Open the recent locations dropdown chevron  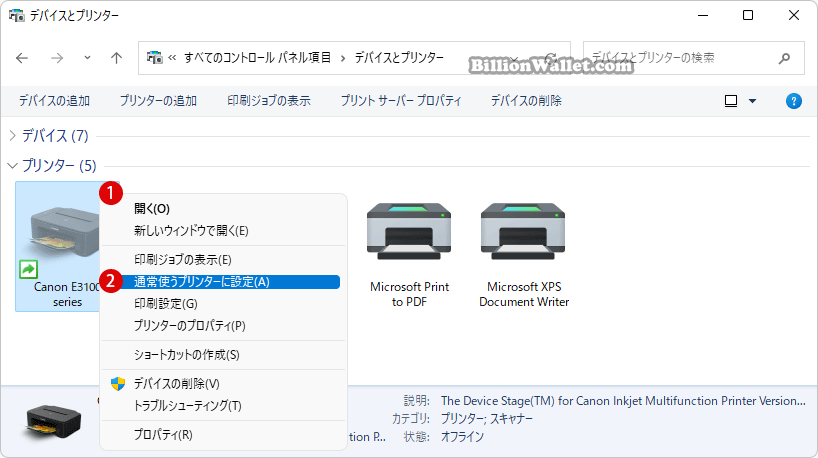87,58
